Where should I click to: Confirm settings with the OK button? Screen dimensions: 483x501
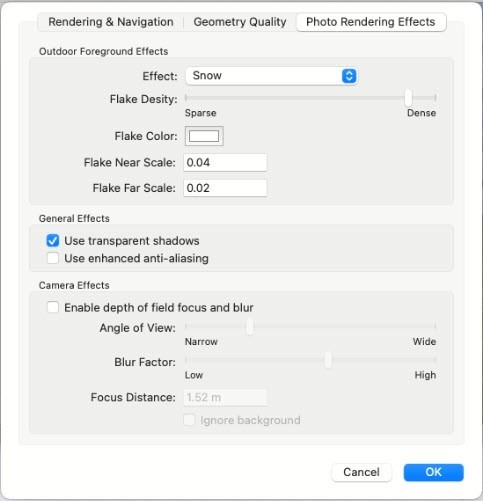[x=433, y=472]
